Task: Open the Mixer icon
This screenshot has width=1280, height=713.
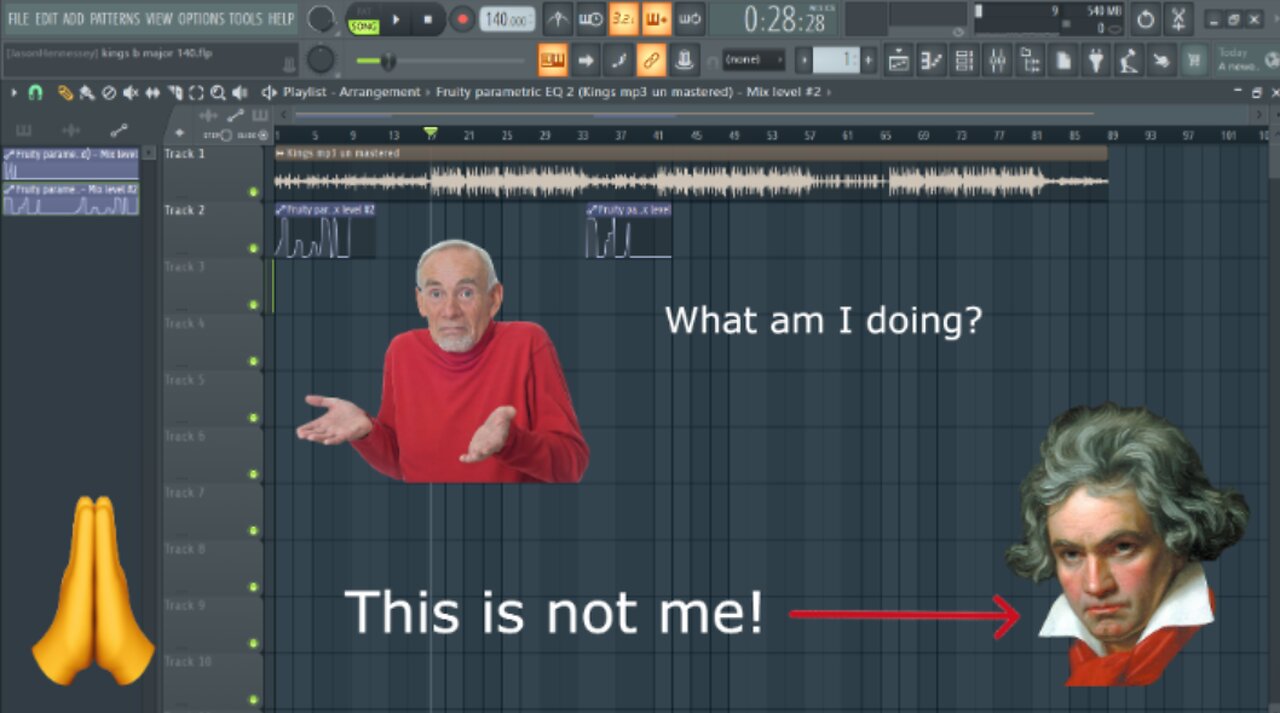Action: pos(997,61)
